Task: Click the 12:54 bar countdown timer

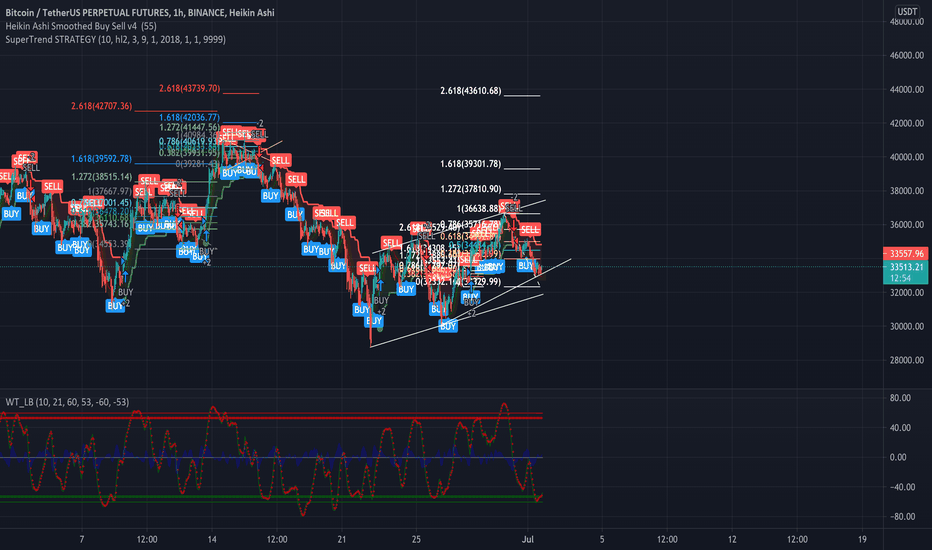Action: (x=901, y=278)
